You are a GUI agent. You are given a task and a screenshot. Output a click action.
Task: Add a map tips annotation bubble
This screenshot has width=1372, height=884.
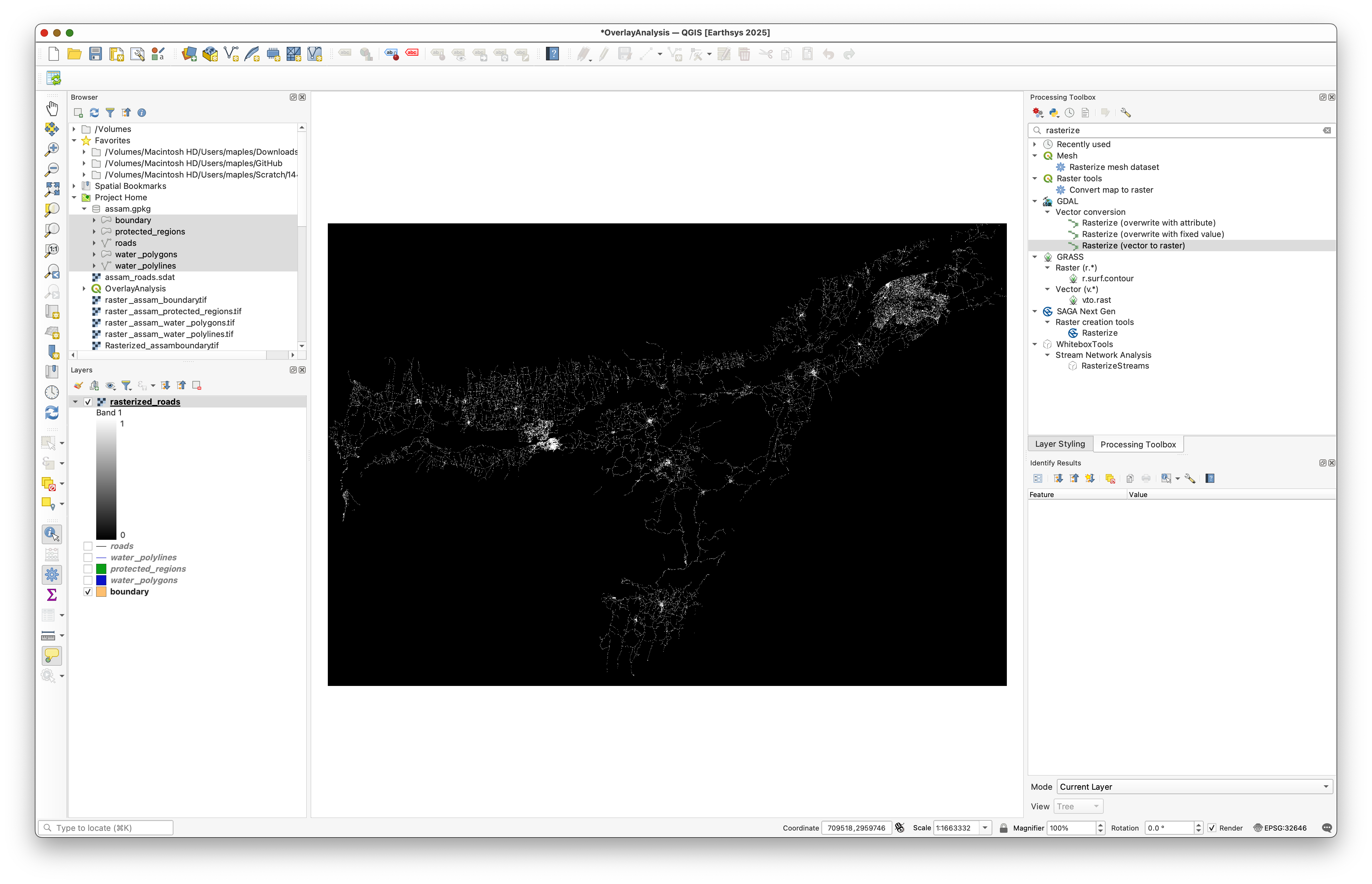pyautogui.click(x=52, y=655)
